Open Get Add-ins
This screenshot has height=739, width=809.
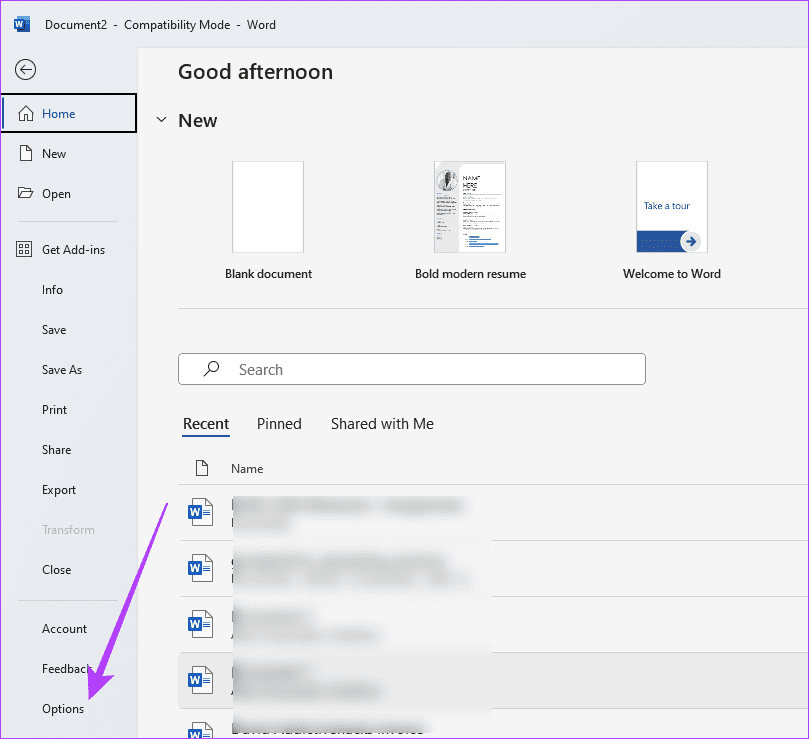click(x=69, y=249)
